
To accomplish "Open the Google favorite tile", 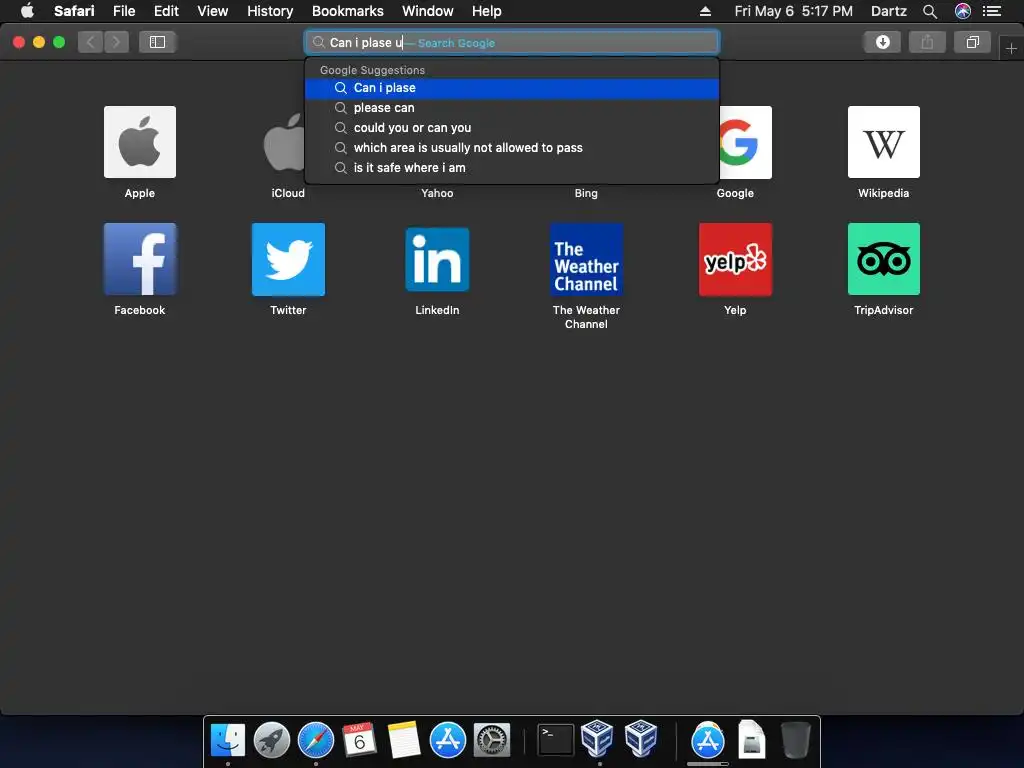I will [x=746, y=142].
